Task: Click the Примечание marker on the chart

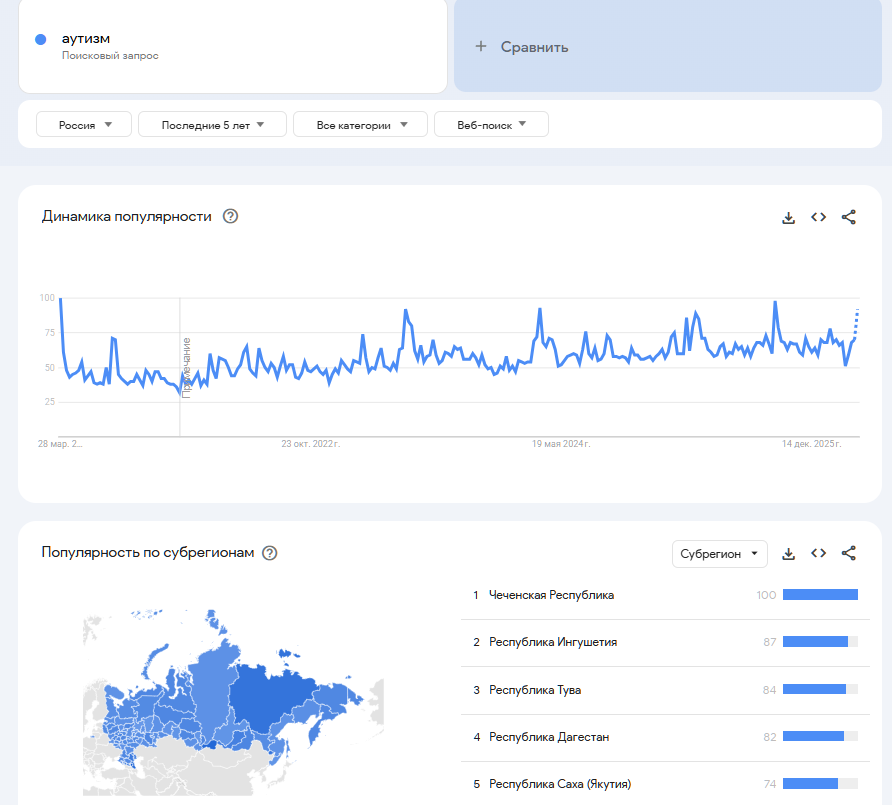Action: (186, 369)
